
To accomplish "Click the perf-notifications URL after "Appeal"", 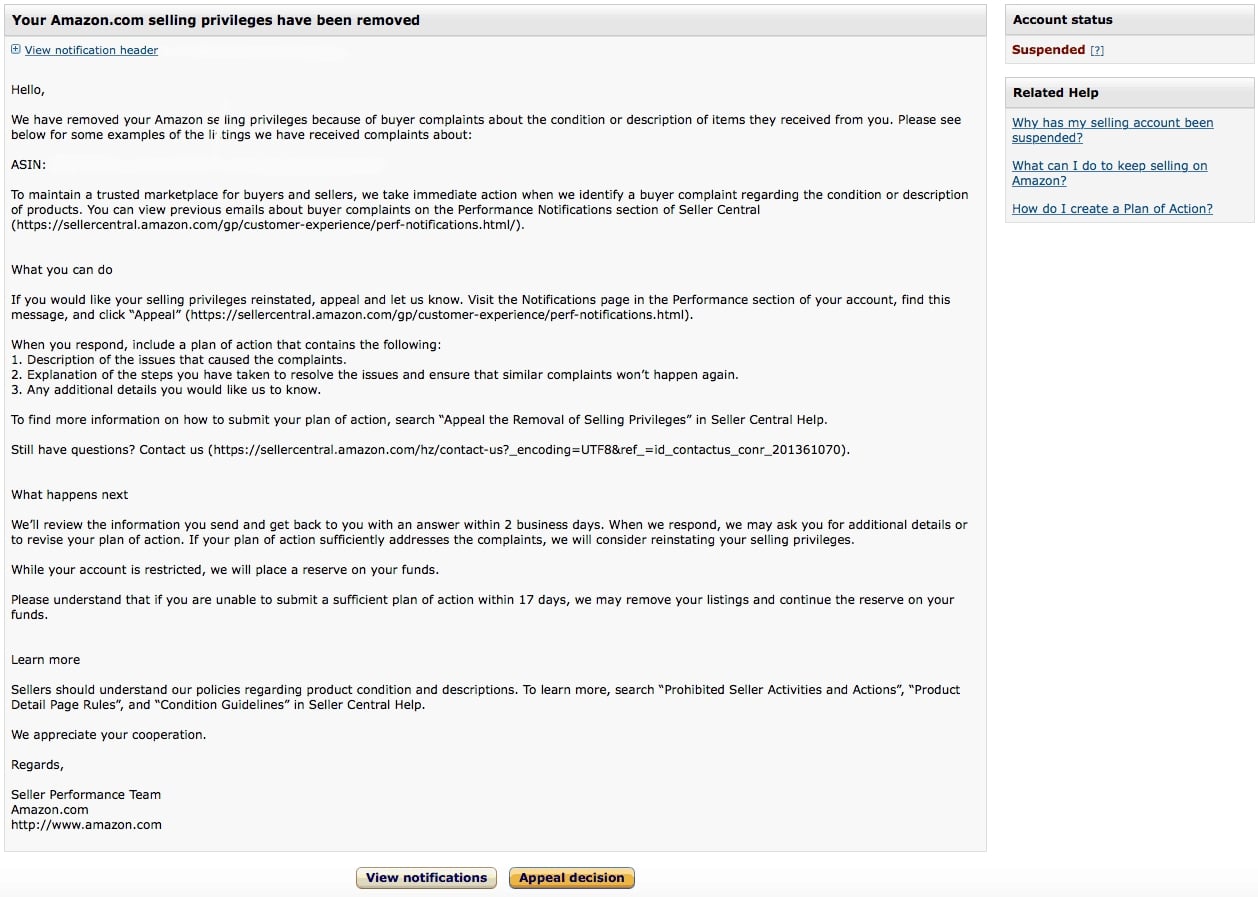I will [x=438, y=315].
